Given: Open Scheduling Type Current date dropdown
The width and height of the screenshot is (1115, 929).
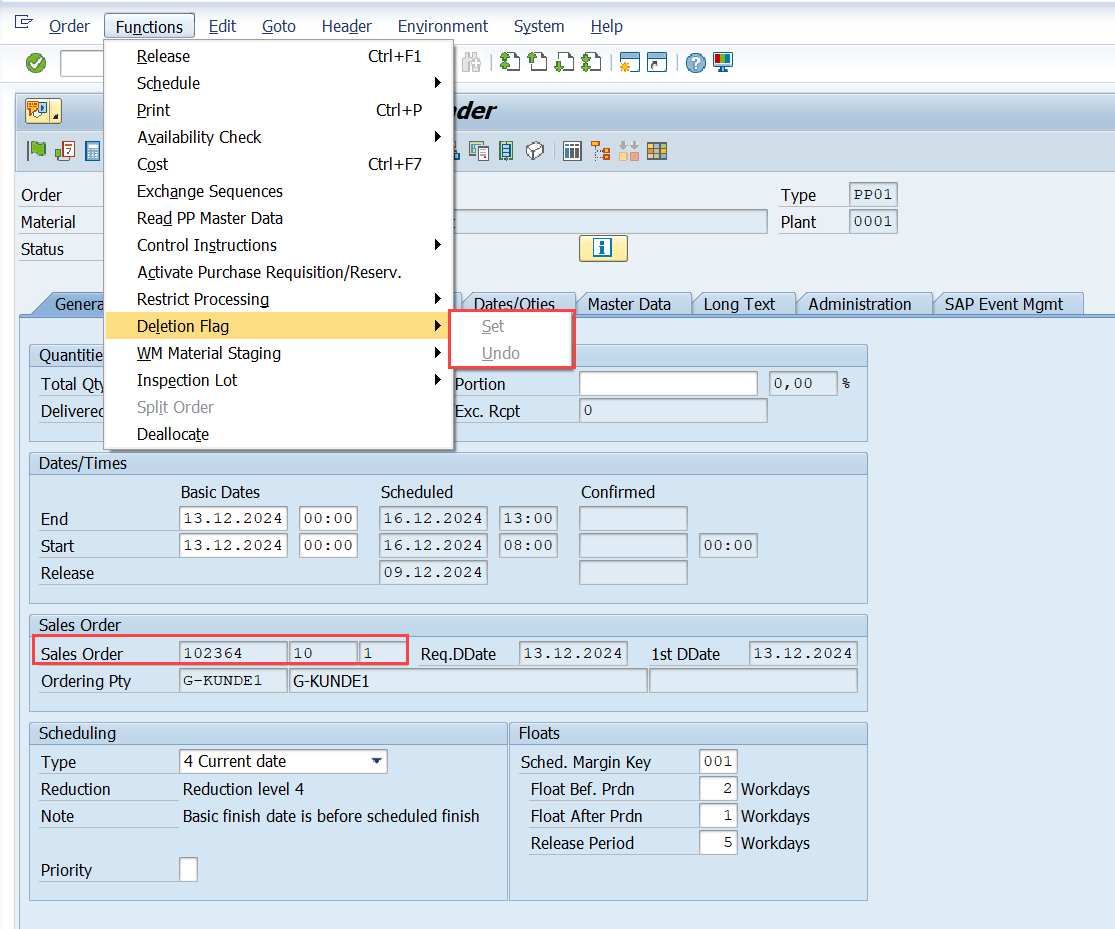Looking at the screenshot, I should 377,761.
